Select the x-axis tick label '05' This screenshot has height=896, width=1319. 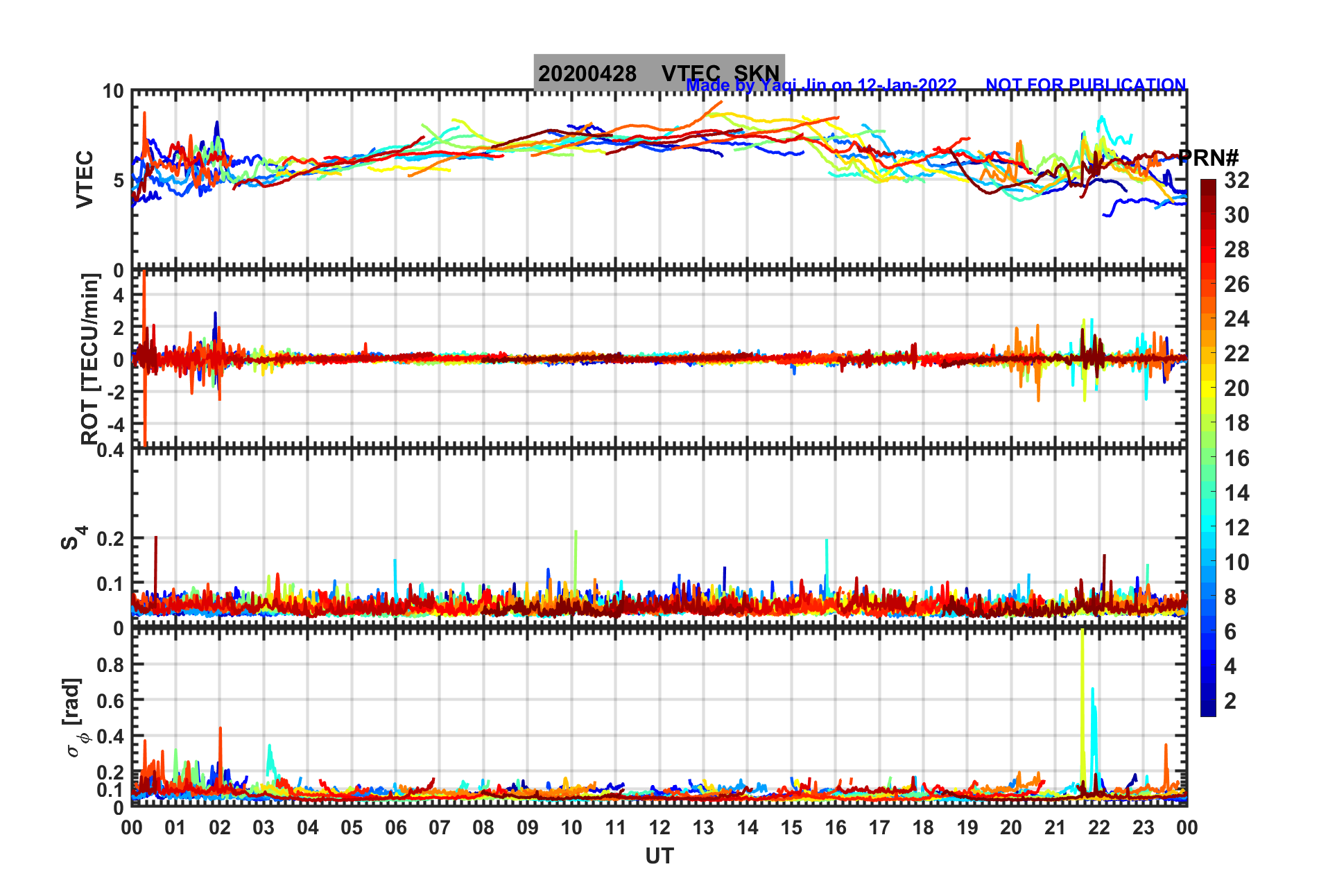352,827
